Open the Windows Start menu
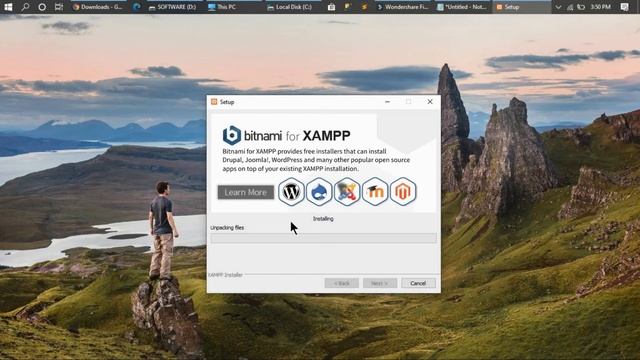This screenshot has height=360, width=640. click(x=8, y=7)
